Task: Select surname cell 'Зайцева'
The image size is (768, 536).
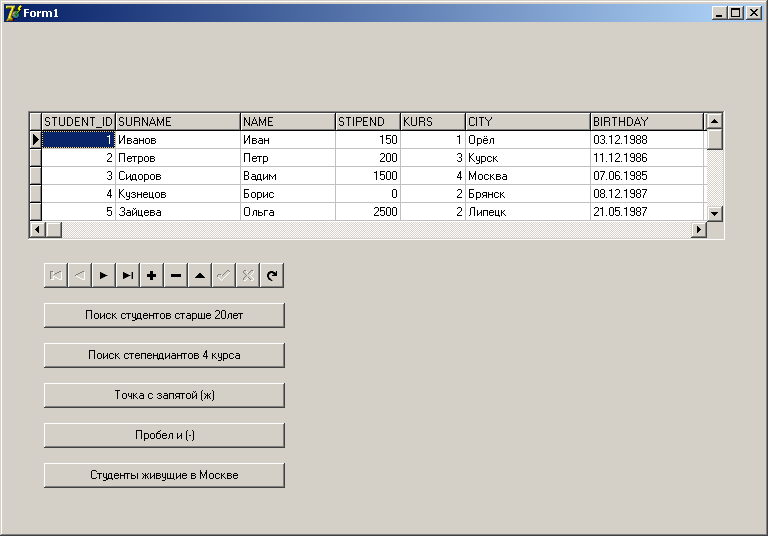Action: pyautogui.click(x=178, y=212)
